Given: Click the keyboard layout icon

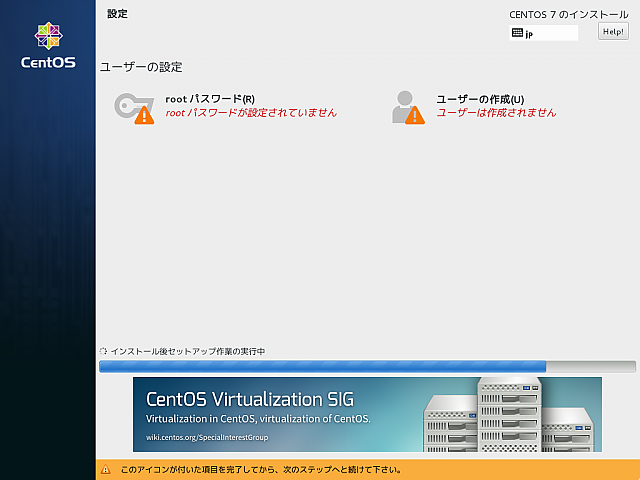Looking at the screenshot, I should (517, 33).
